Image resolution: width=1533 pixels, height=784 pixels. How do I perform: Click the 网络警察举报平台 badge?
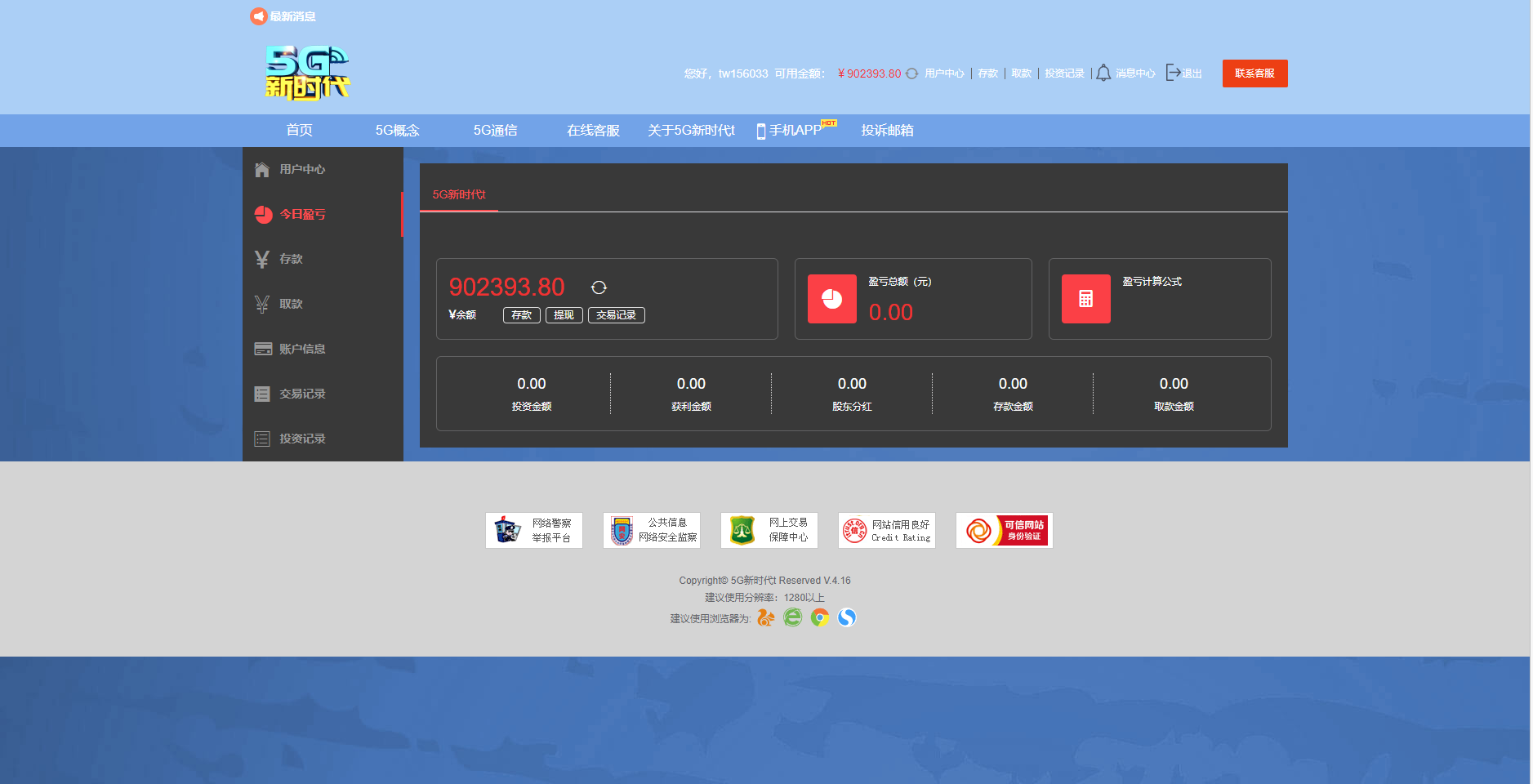[534, 531]
